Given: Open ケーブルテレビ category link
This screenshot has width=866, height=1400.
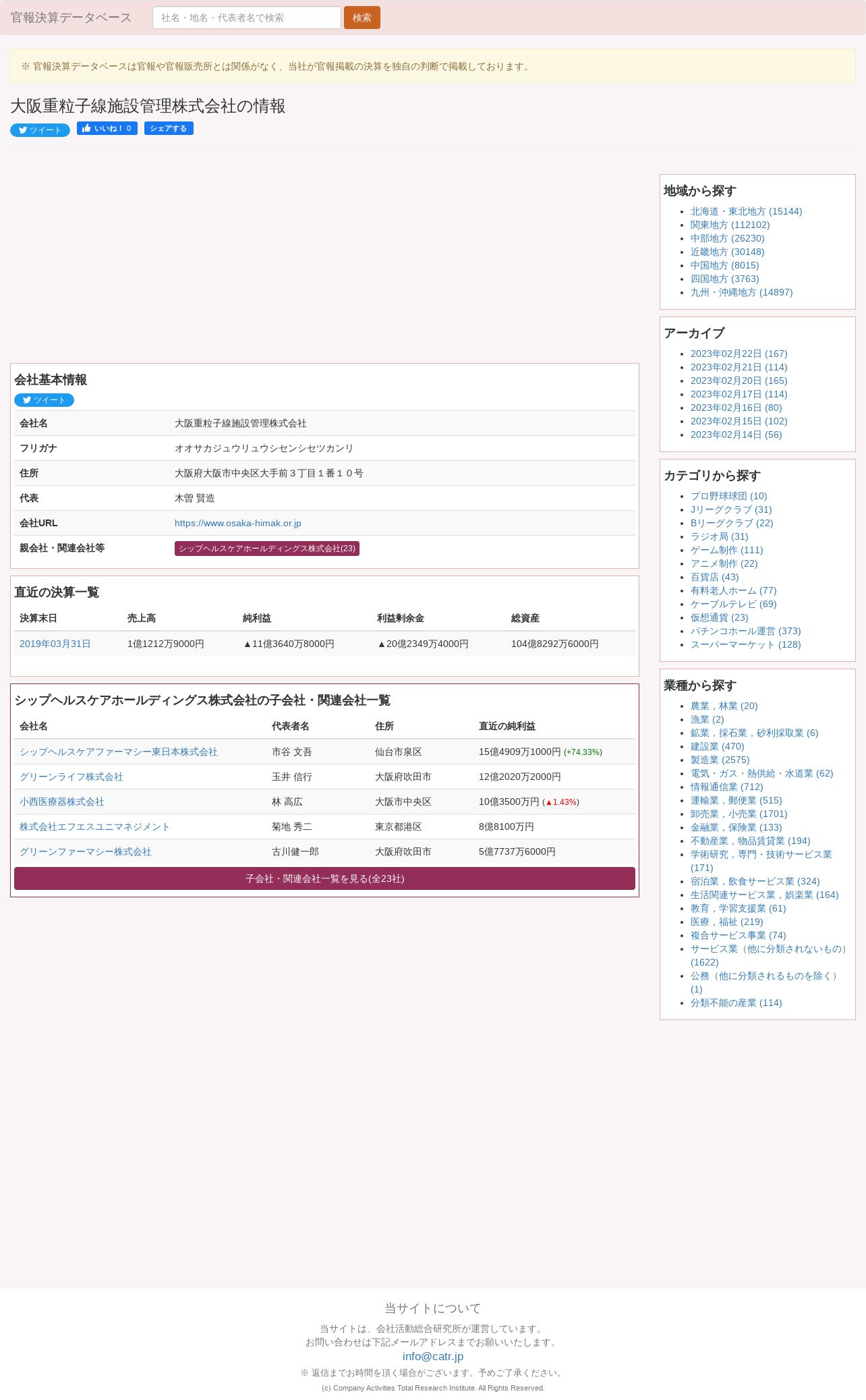Looking at the screenshot, I should 733,604.
